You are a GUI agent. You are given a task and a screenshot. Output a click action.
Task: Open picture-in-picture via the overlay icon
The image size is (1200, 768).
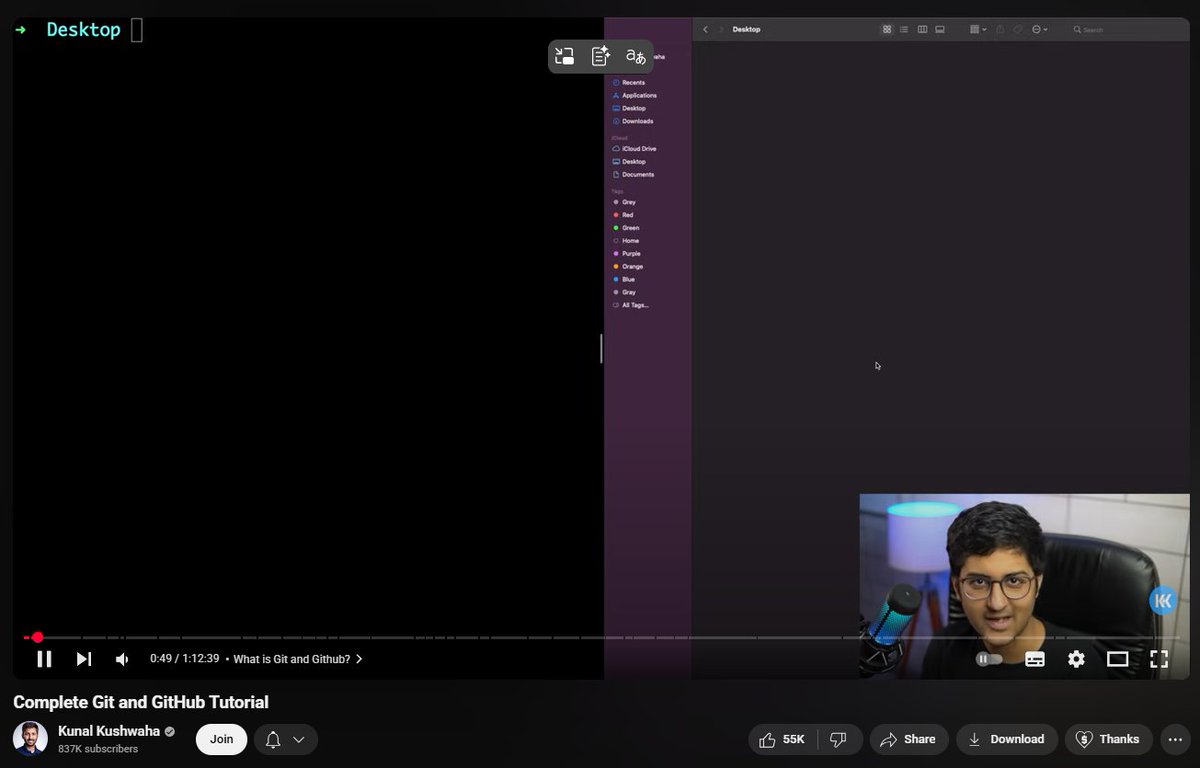[x=563, y=56]
